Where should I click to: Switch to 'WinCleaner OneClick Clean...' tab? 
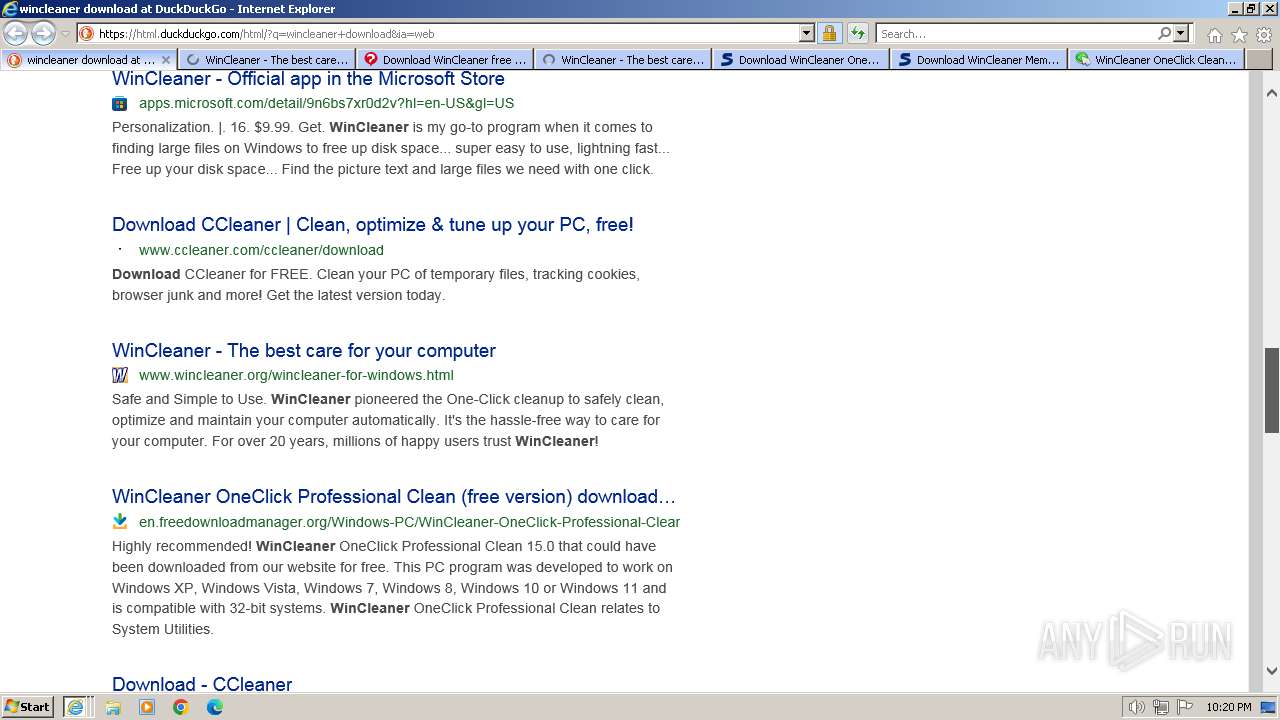1157,60
